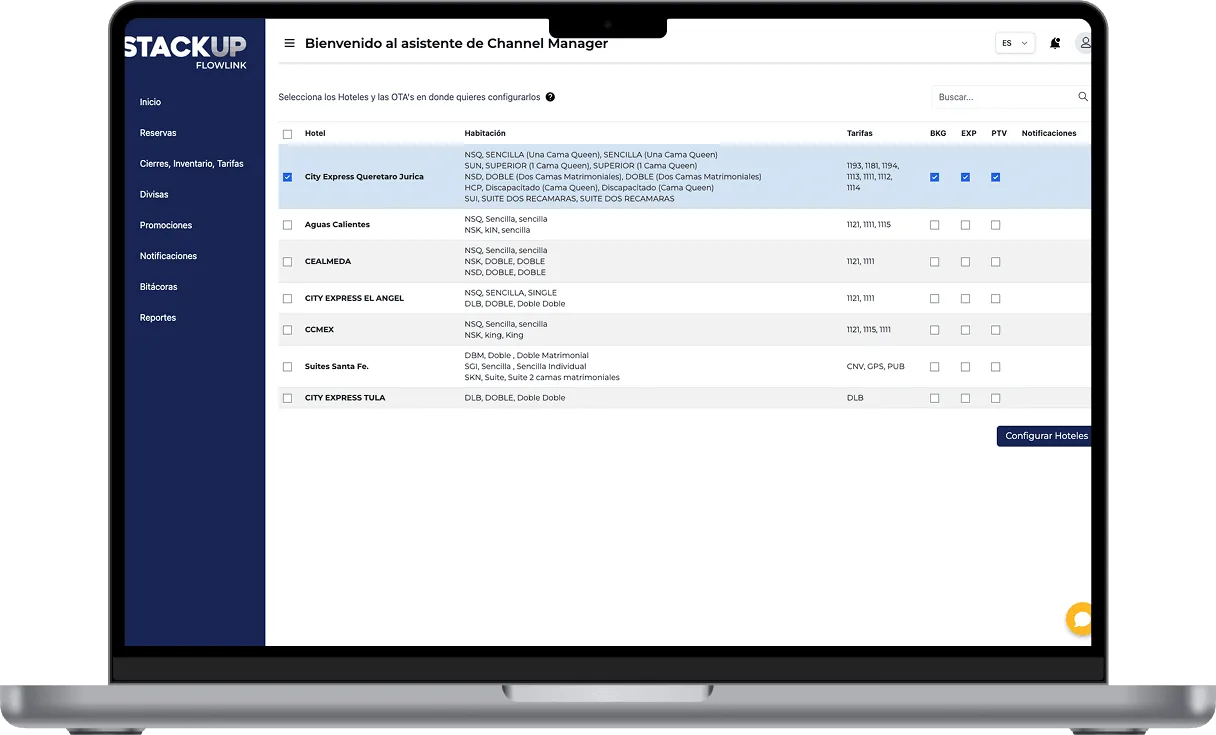The width and height of the screenshot is (1216, 735).
Task: Uncheck EXP for City Express Queretaro Jurica
Action: click(x=966, y=177)
